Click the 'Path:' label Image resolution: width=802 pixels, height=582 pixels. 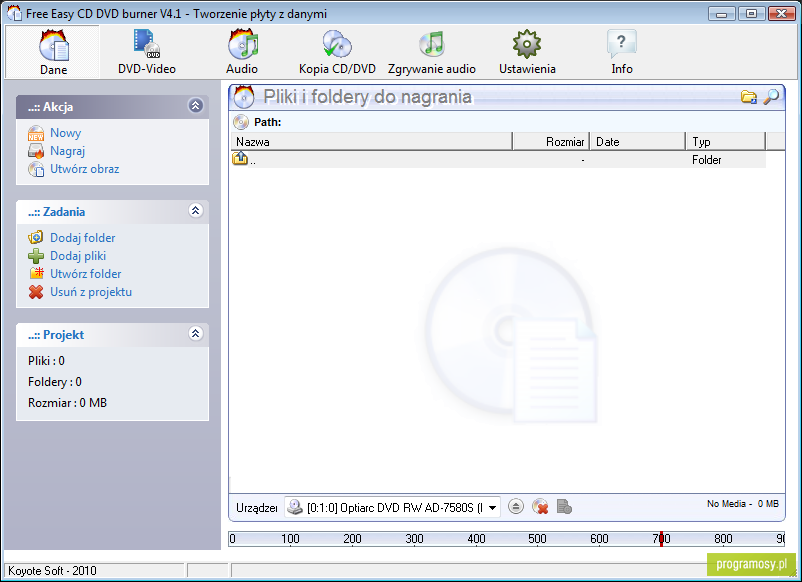point(268,122)
